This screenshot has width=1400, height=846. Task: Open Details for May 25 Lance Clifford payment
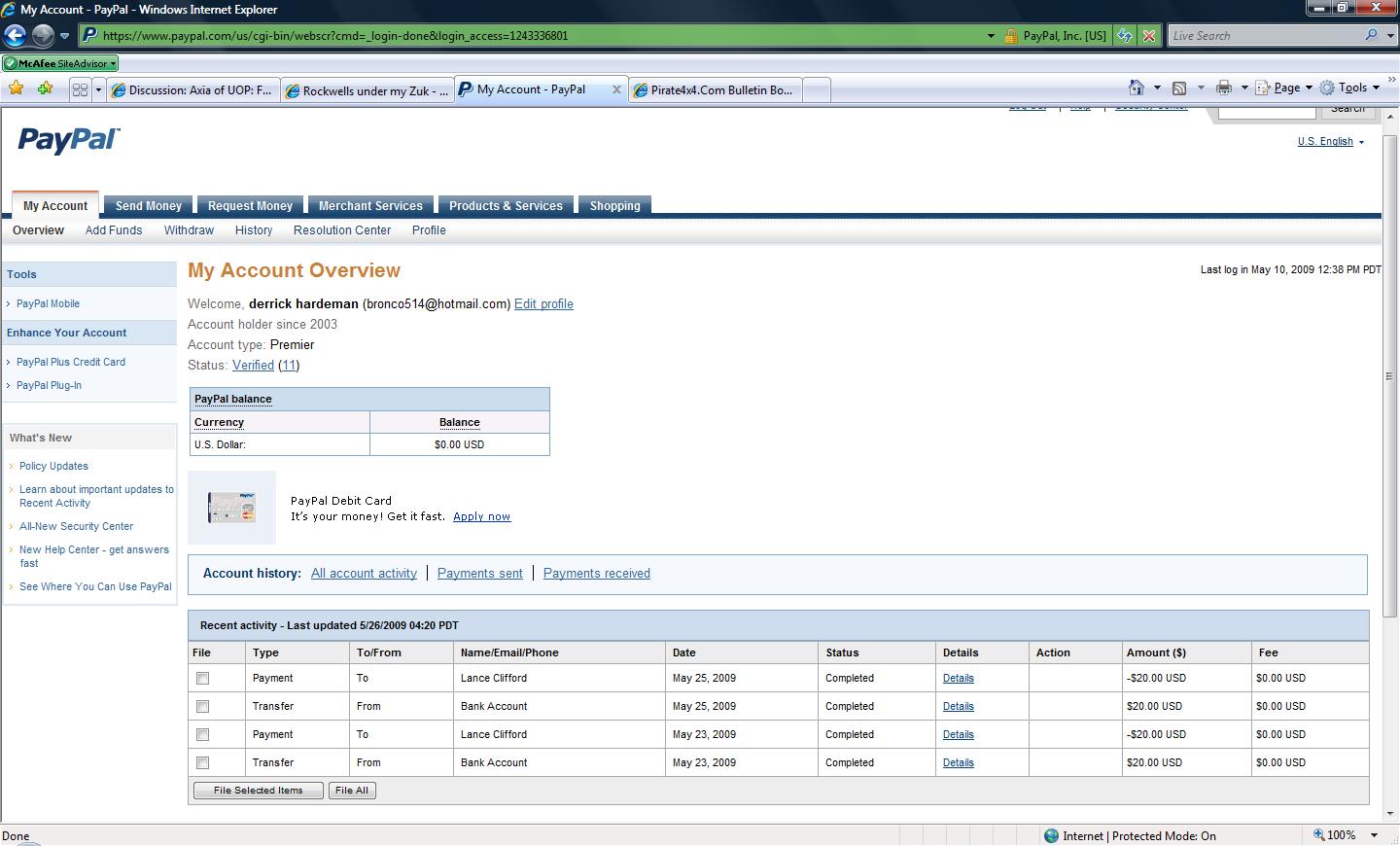[959, 679]
